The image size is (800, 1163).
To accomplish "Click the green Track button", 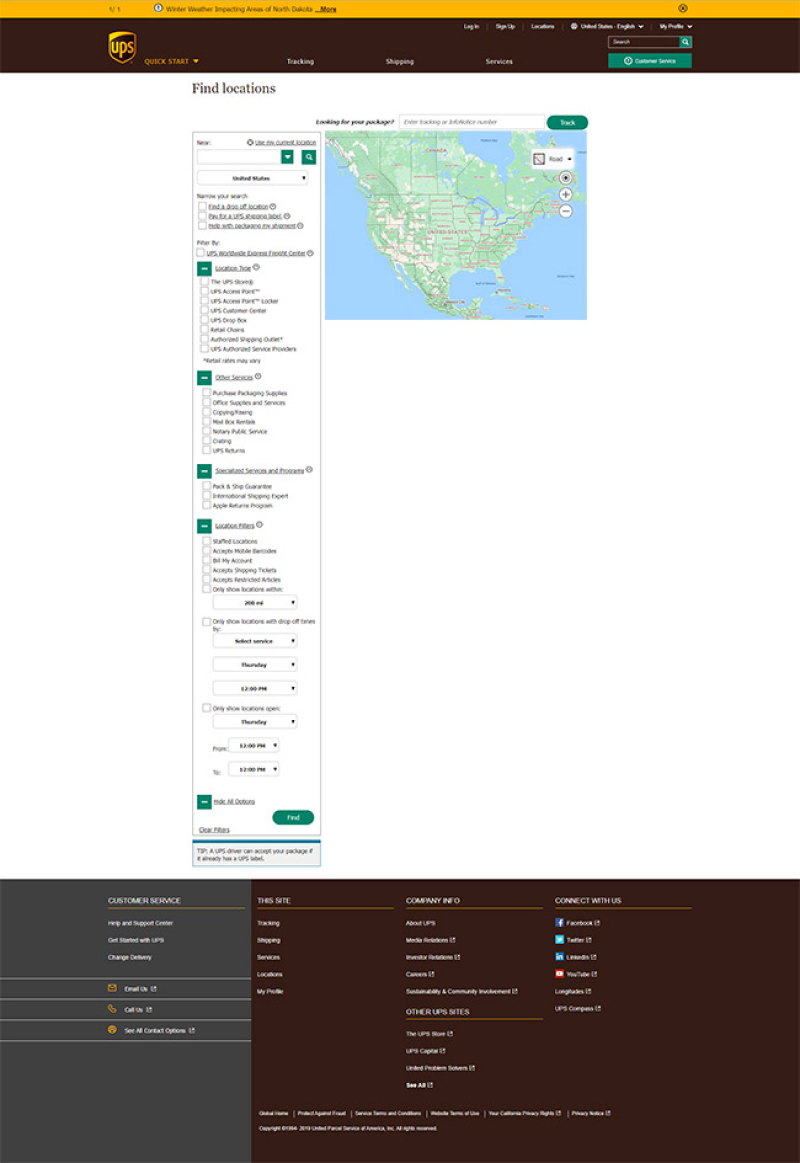I will point(567,122).
